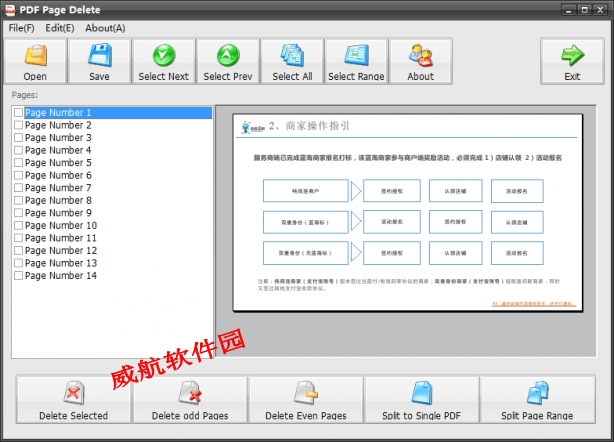The image size is (614, 442).
Task: Check the Page Number 14 checkbox
Action: 18,276
